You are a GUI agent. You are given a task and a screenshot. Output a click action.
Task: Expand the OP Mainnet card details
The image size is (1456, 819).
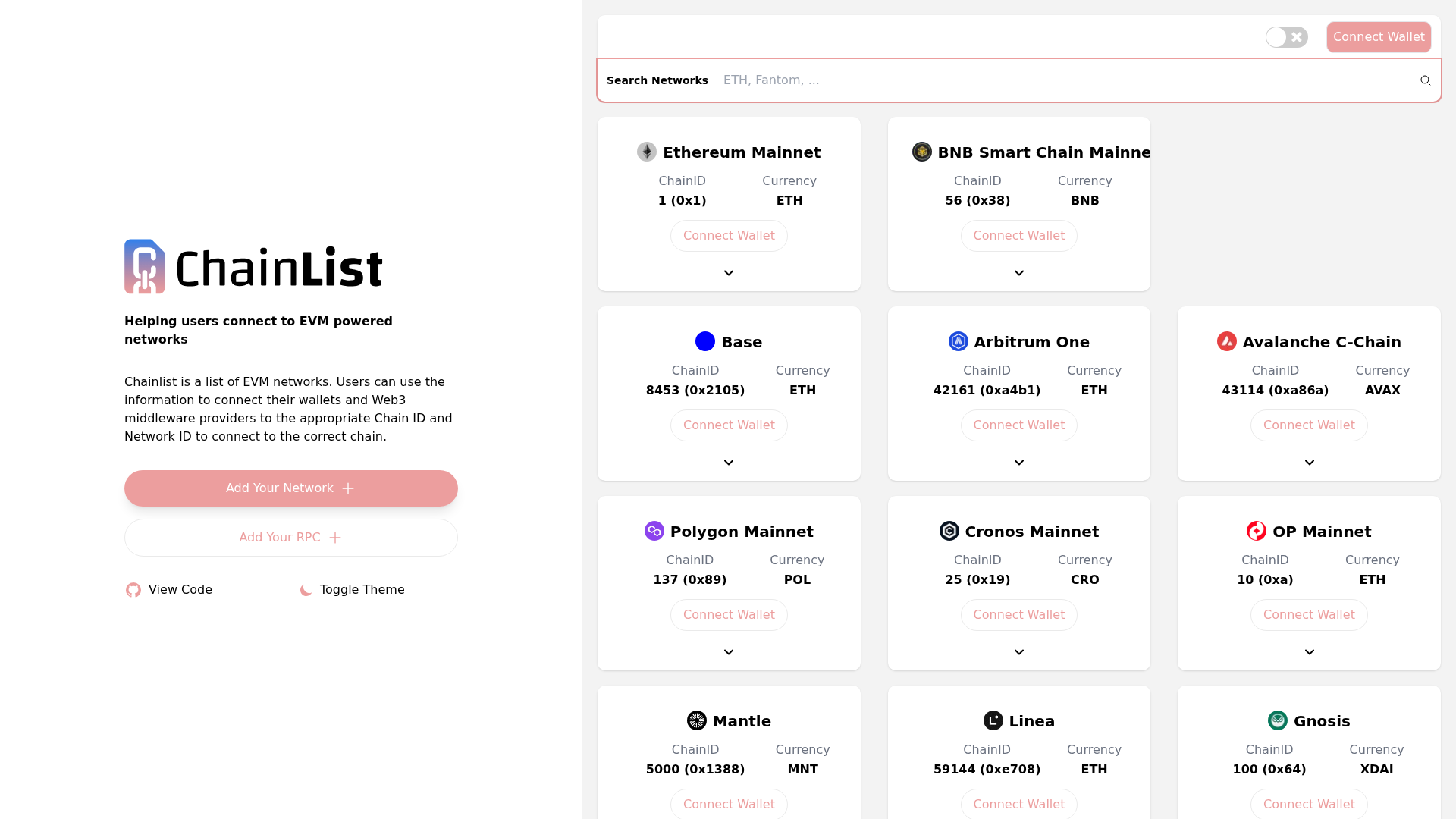(1310, 652)
